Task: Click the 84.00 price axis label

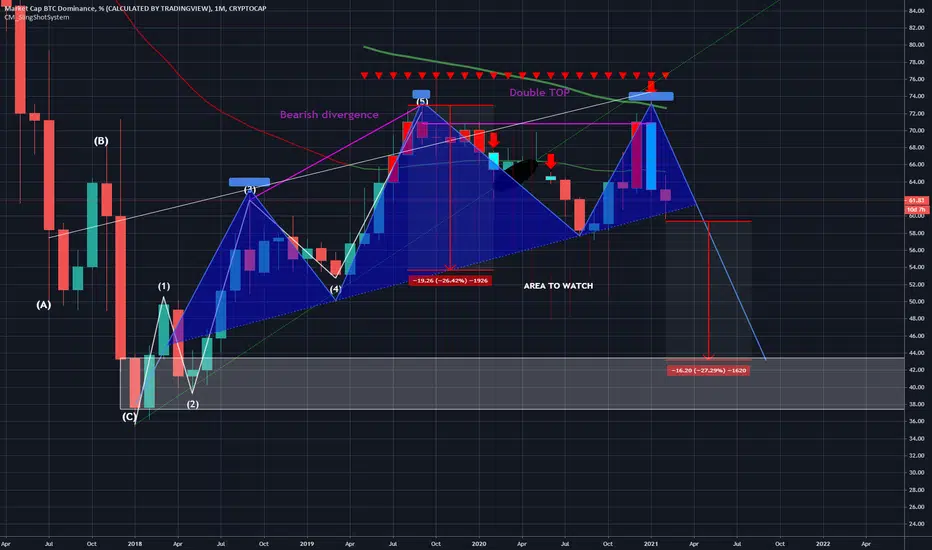Action: 916,11
